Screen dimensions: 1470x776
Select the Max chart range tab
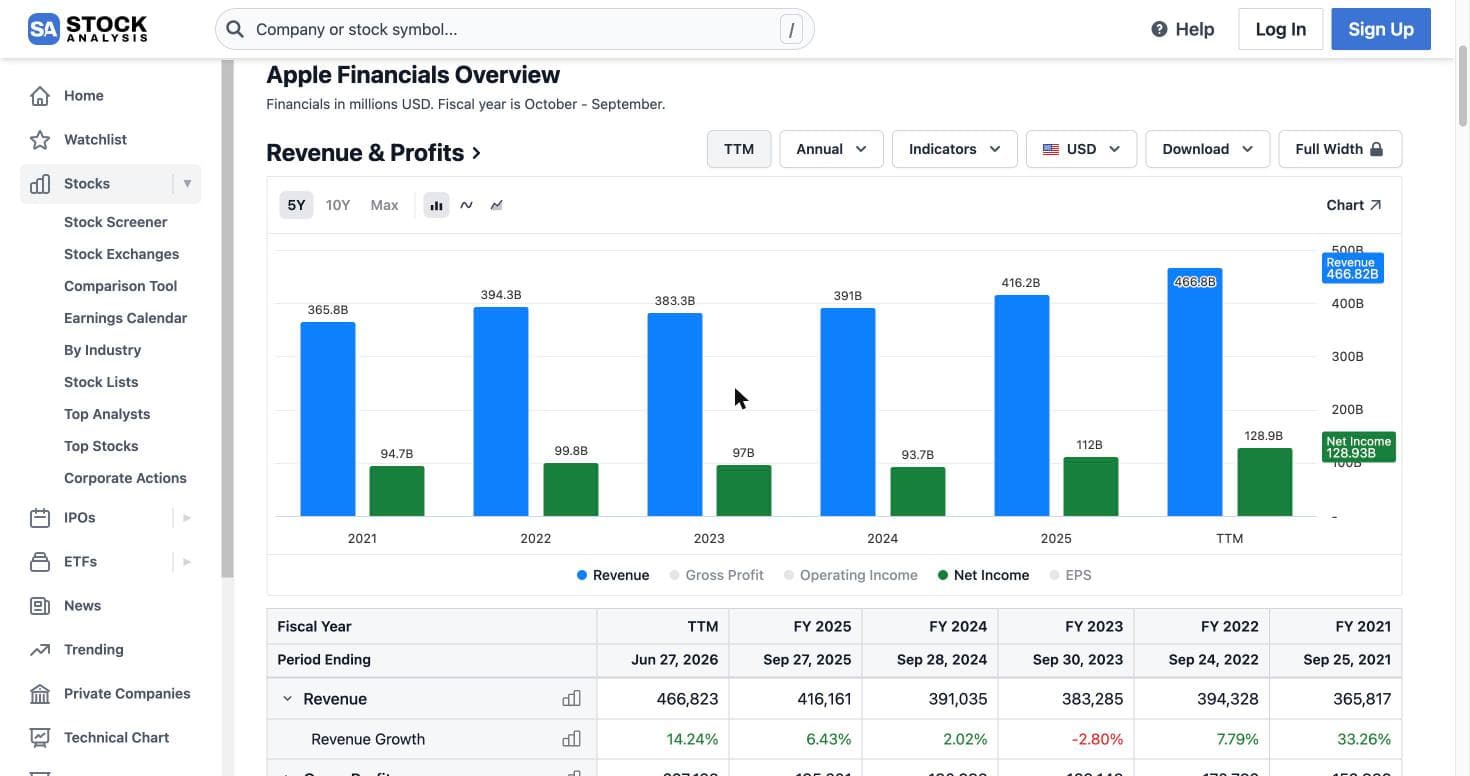click(x=384, y=205)
